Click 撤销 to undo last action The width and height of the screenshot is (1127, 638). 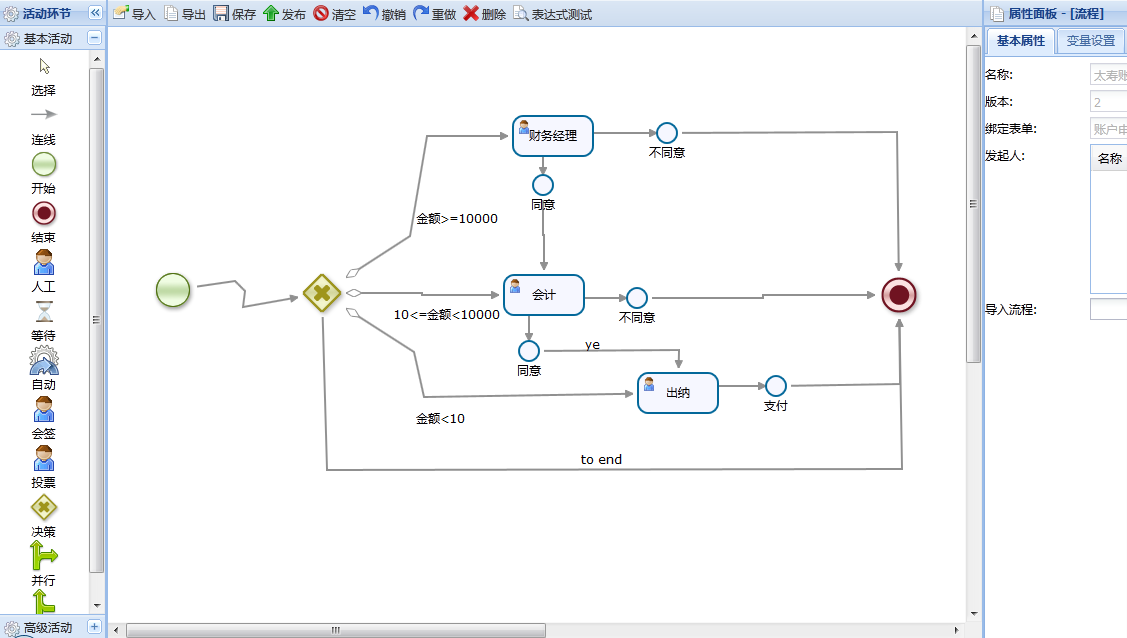tap(384, 14)
